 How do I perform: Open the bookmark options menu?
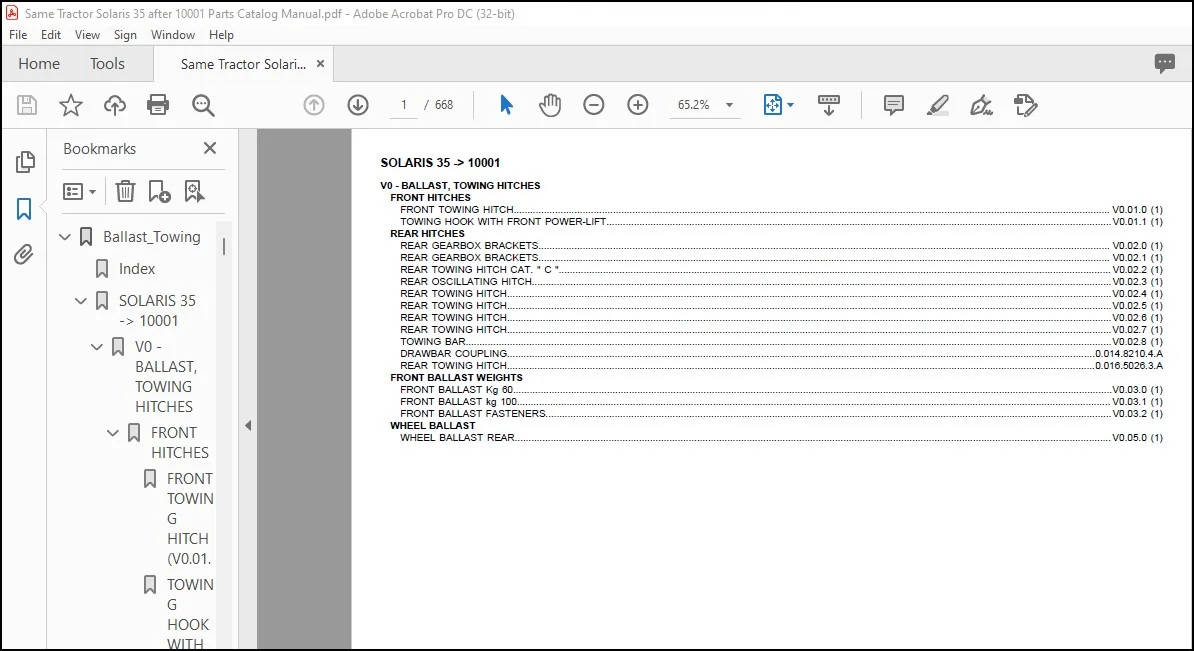tap(79, 191)
